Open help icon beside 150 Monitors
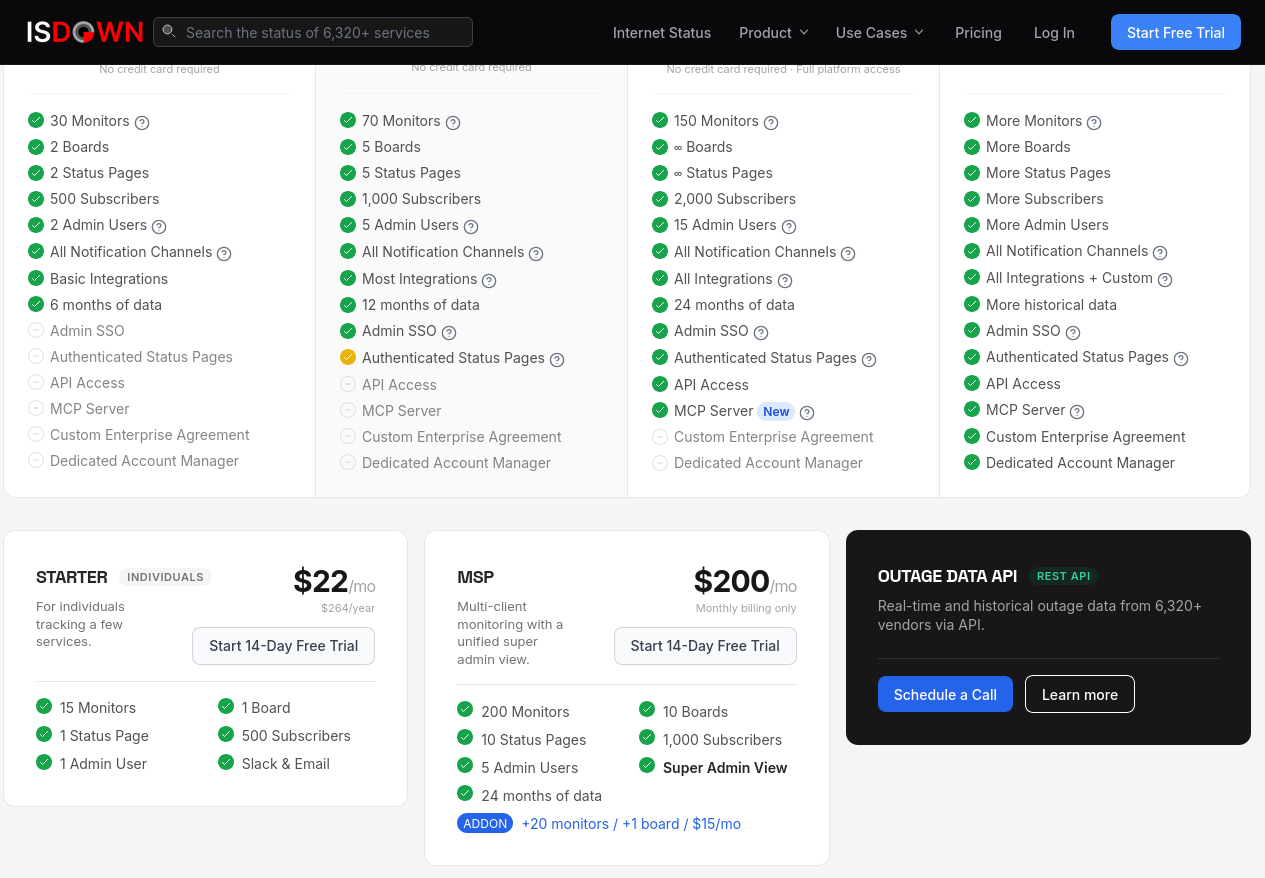The image size is (1265, 878). coord(771,122)
